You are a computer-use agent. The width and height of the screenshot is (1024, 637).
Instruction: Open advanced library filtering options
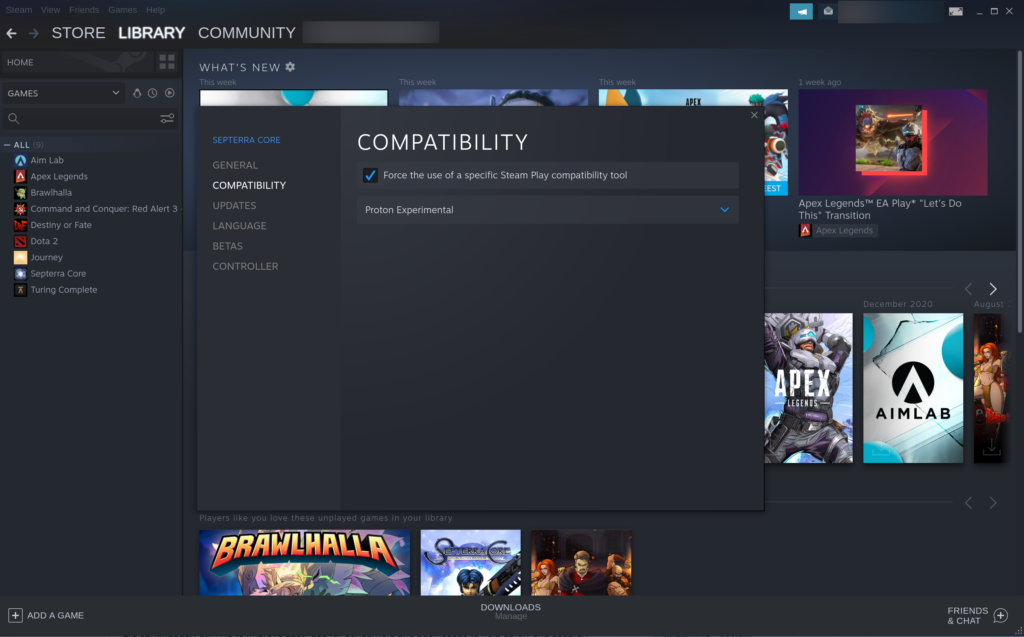tap(168, 118)
